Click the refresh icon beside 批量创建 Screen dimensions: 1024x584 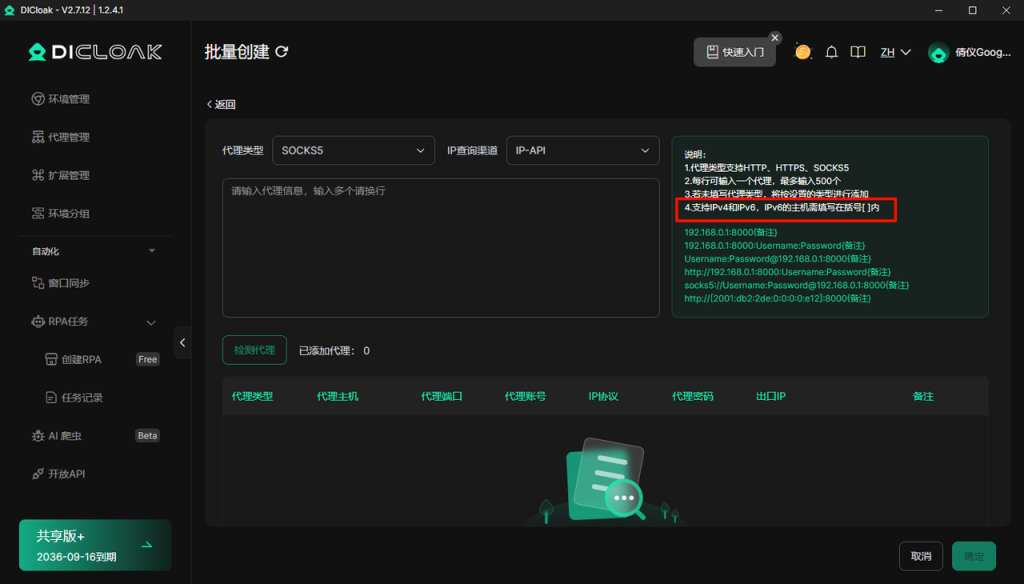[282, 52]
